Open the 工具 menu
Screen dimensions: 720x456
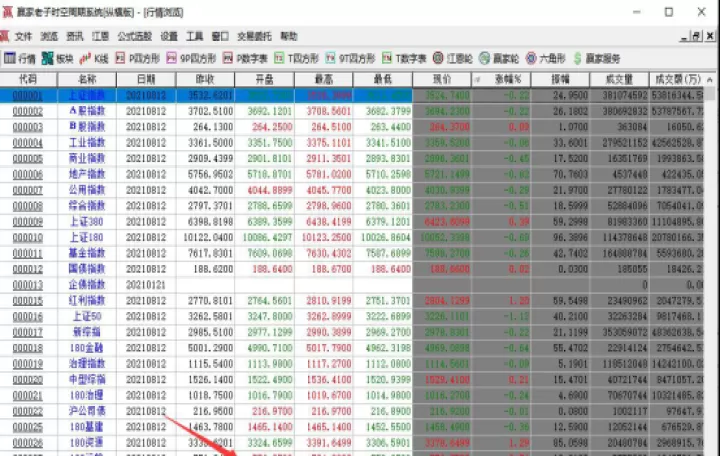[195, 36]
